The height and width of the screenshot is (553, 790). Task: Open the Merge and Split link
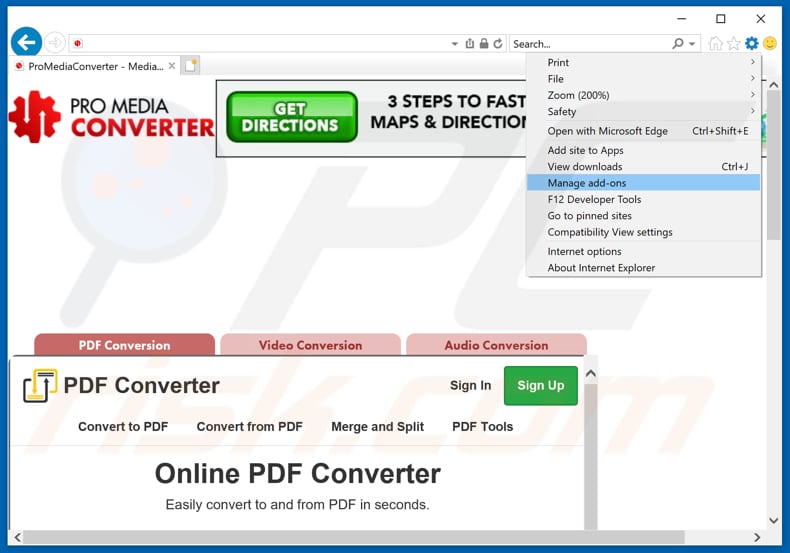377,427
